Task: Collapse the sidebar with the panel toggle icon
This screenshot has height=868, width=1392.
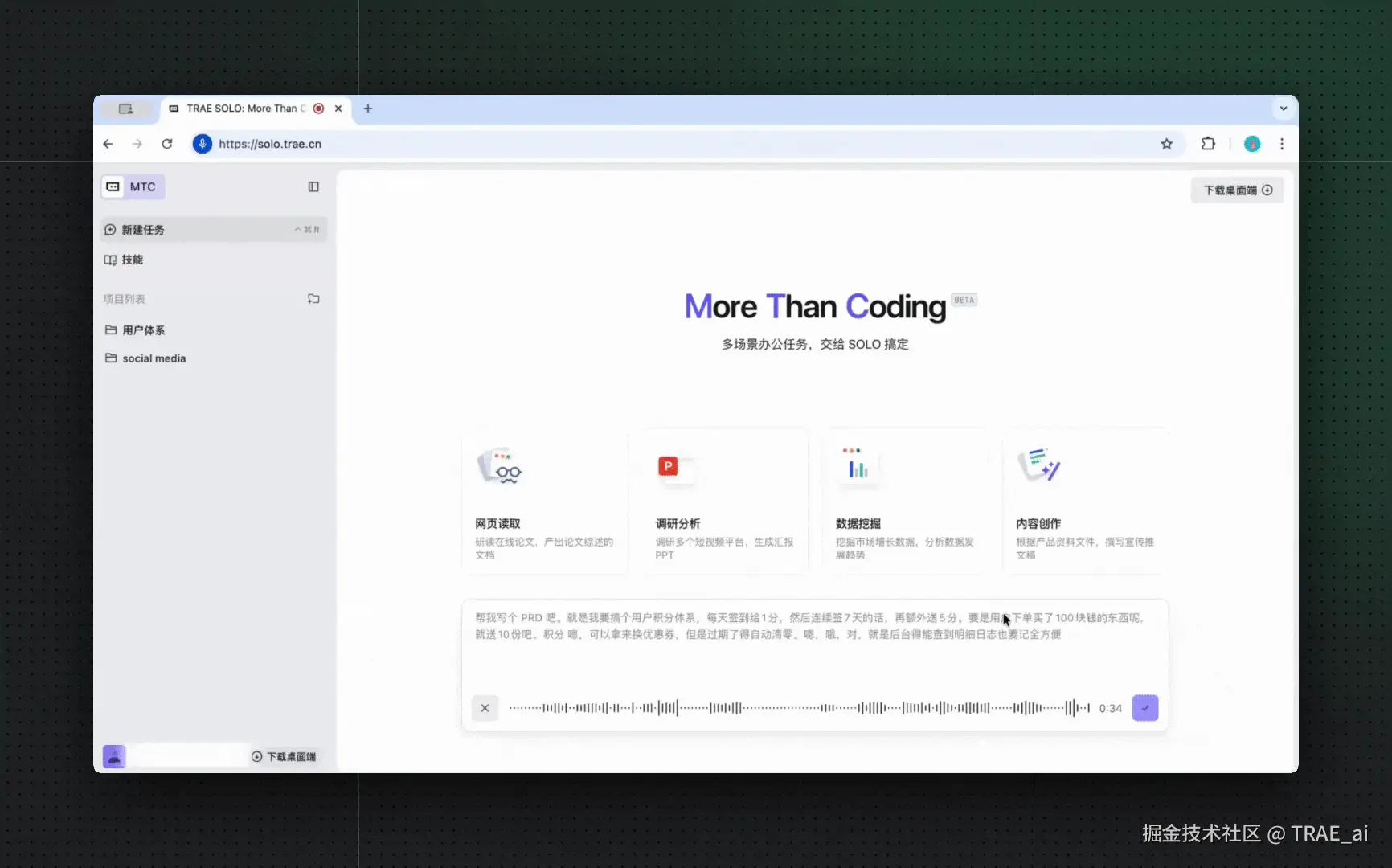Action: pos(313,187)
